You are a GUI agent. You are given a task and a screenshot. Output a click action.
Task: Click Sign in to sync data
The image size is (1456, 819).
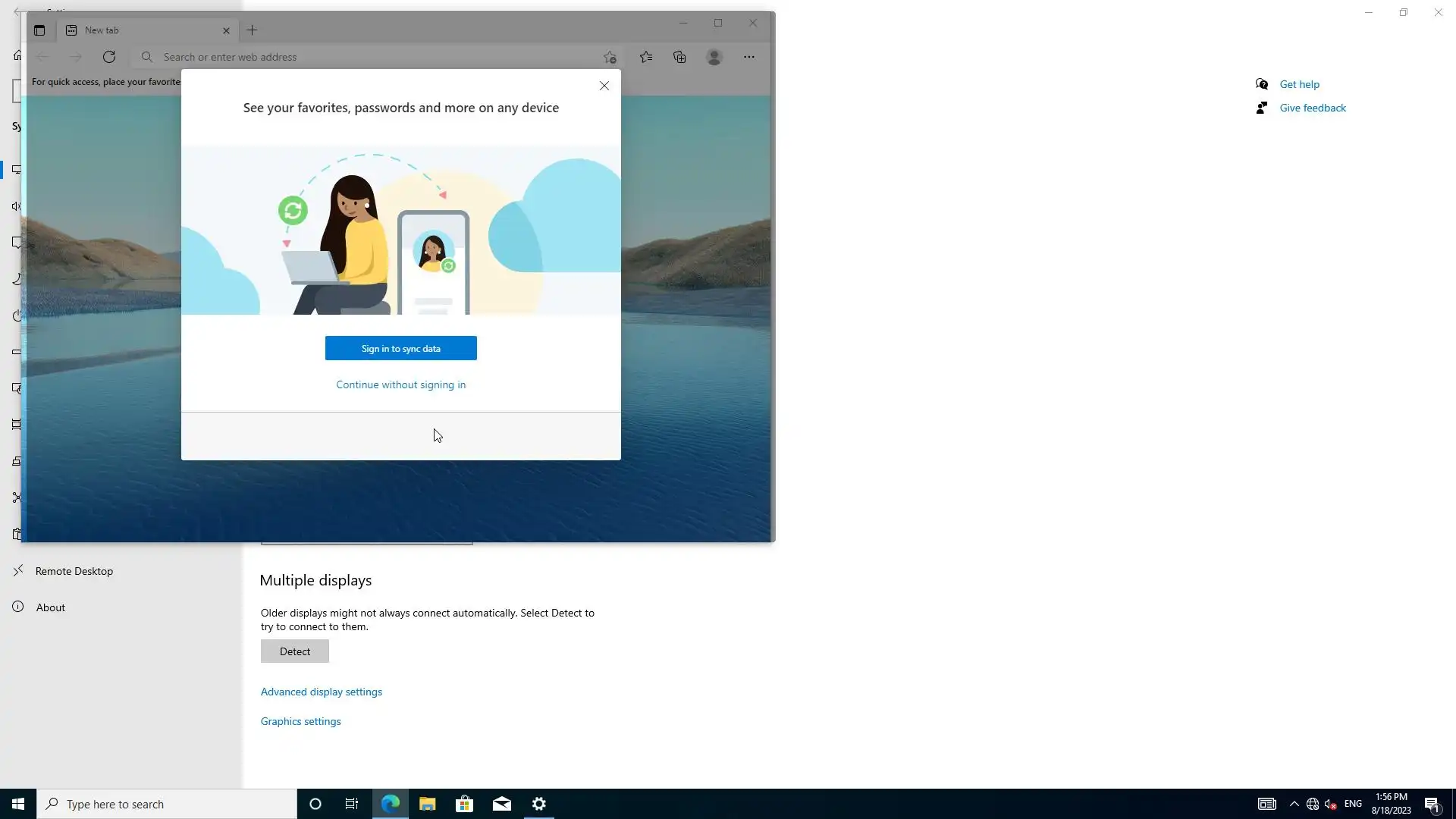tap(400, 348)
